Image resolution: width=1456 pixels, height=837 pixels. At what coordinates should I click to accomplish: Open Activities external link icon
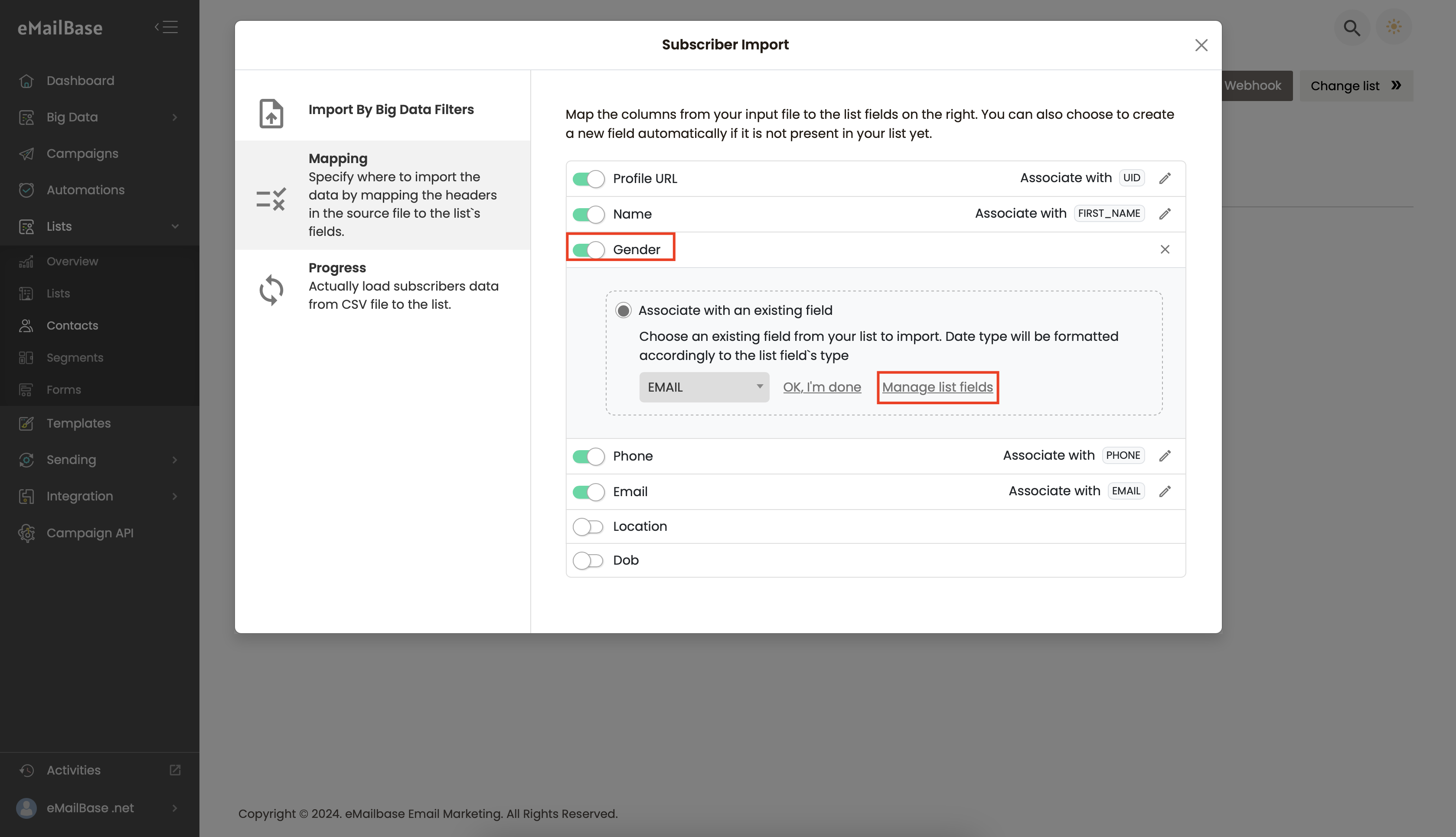click(175, 770)
